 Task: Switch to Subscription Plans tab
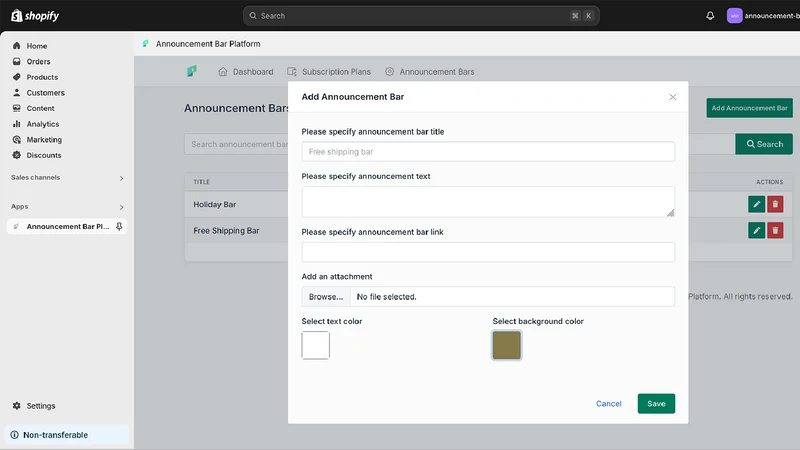tap(329, 72)
